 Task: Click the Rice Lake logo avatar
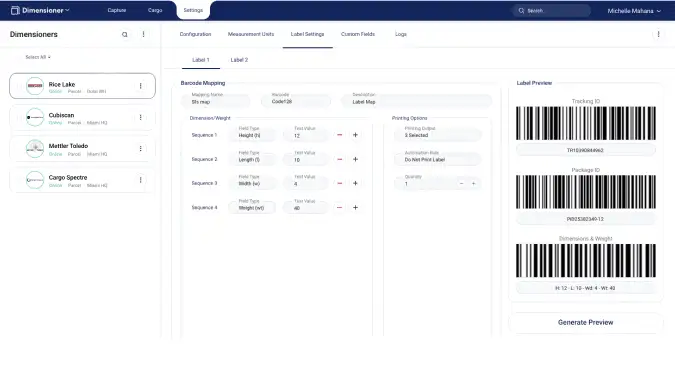click(35, 86)
